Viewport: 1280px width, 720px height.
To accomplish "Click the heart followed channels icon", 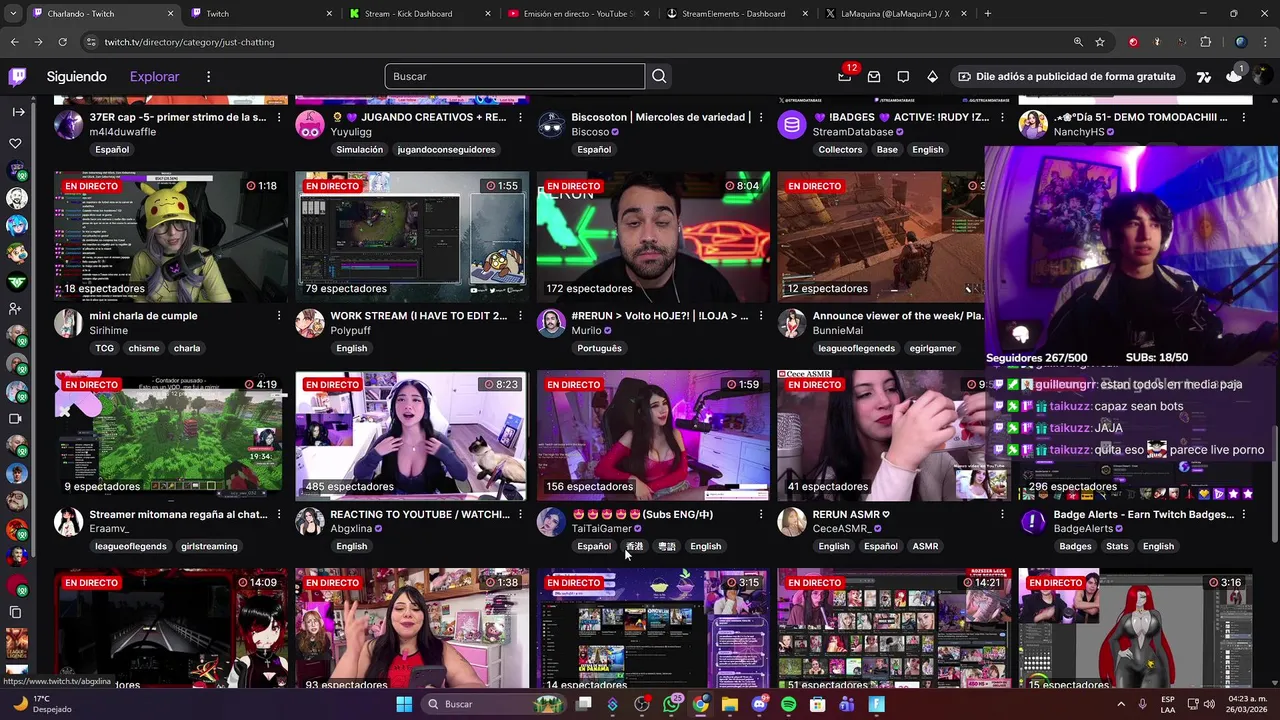I will pyautogui.click(x=16, y=144).
